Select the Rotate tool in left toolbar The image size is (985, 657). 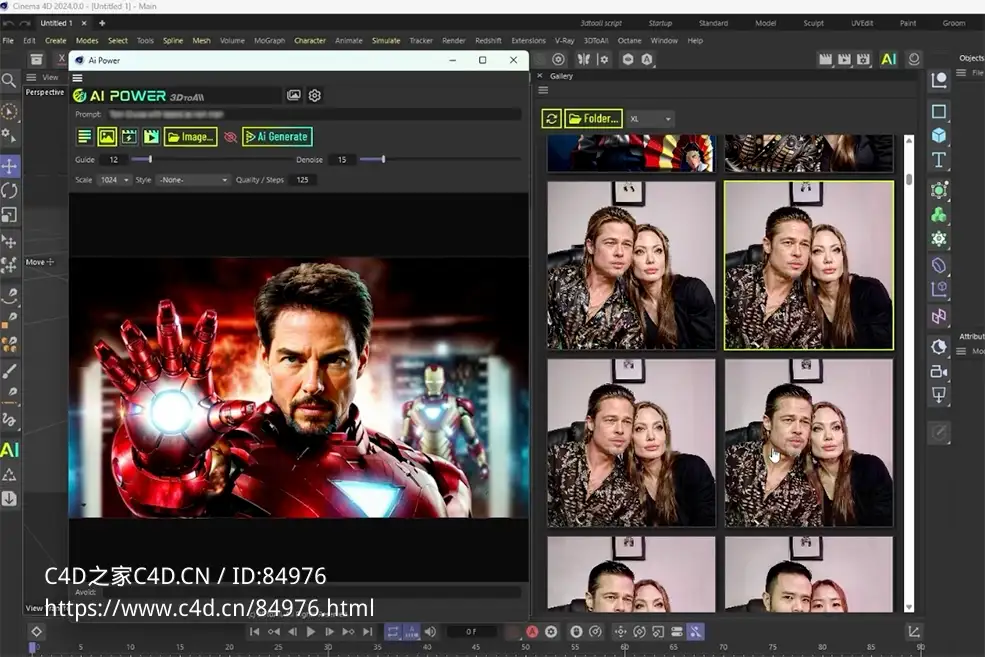click(9, 190)
